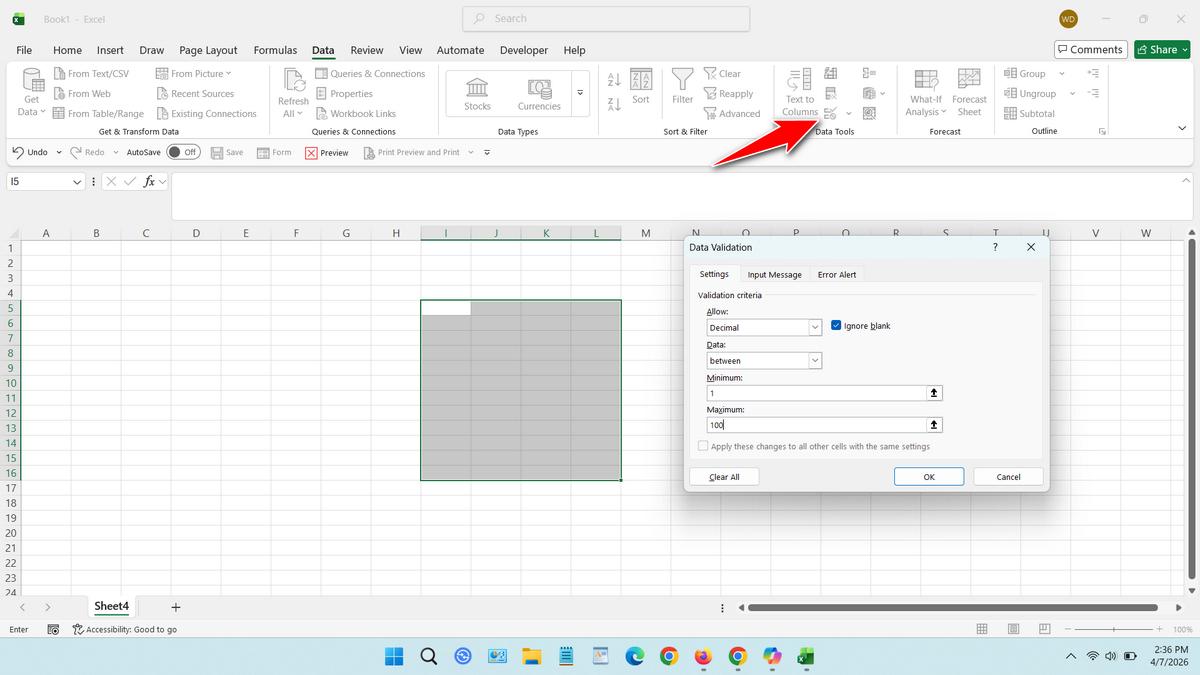This screenshot has height=675, width=1200.
Task: Expand the Name Box dropdown
Action: click(78, 182)
